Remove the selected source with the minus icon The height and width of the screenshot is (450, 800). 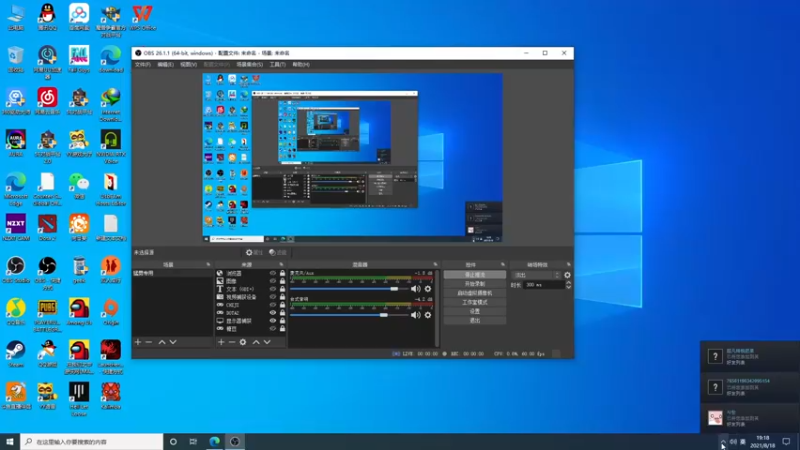(x=232, y=342)
